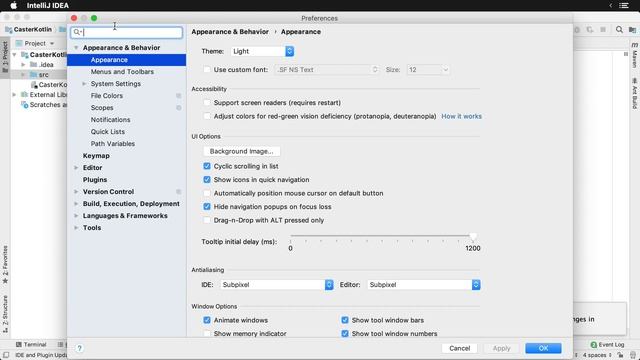Viewport: 640px width, 360px height.
Task: Click the Cancel button
Action: tap(460, 348)
